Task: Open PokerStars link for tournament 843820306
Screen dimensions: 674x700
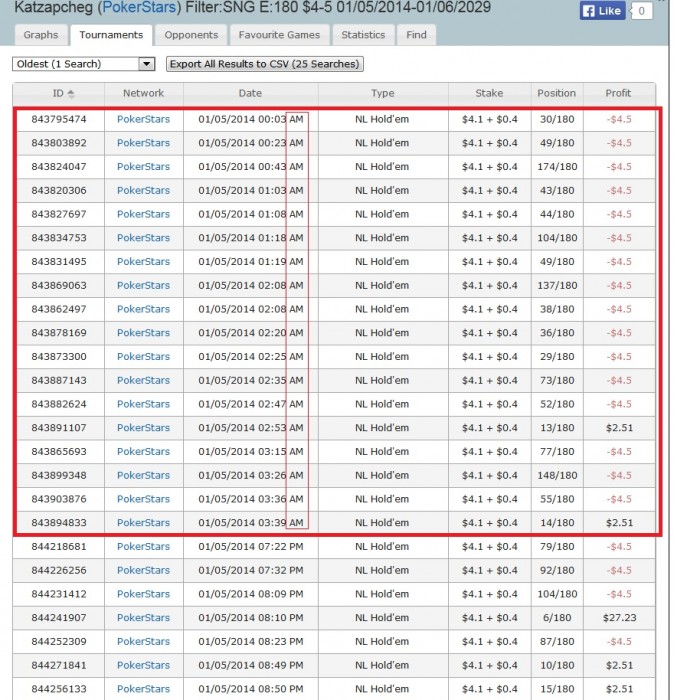Action: (x=144, y=190)
